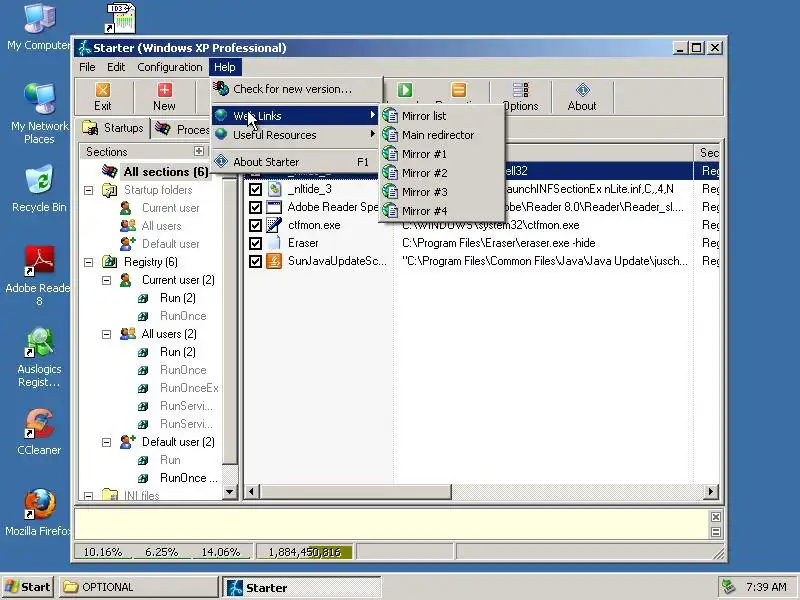800x600 pixels.
Task: Click the SunJavaUpdateSc Java icon
Action: tap(274, 261)
